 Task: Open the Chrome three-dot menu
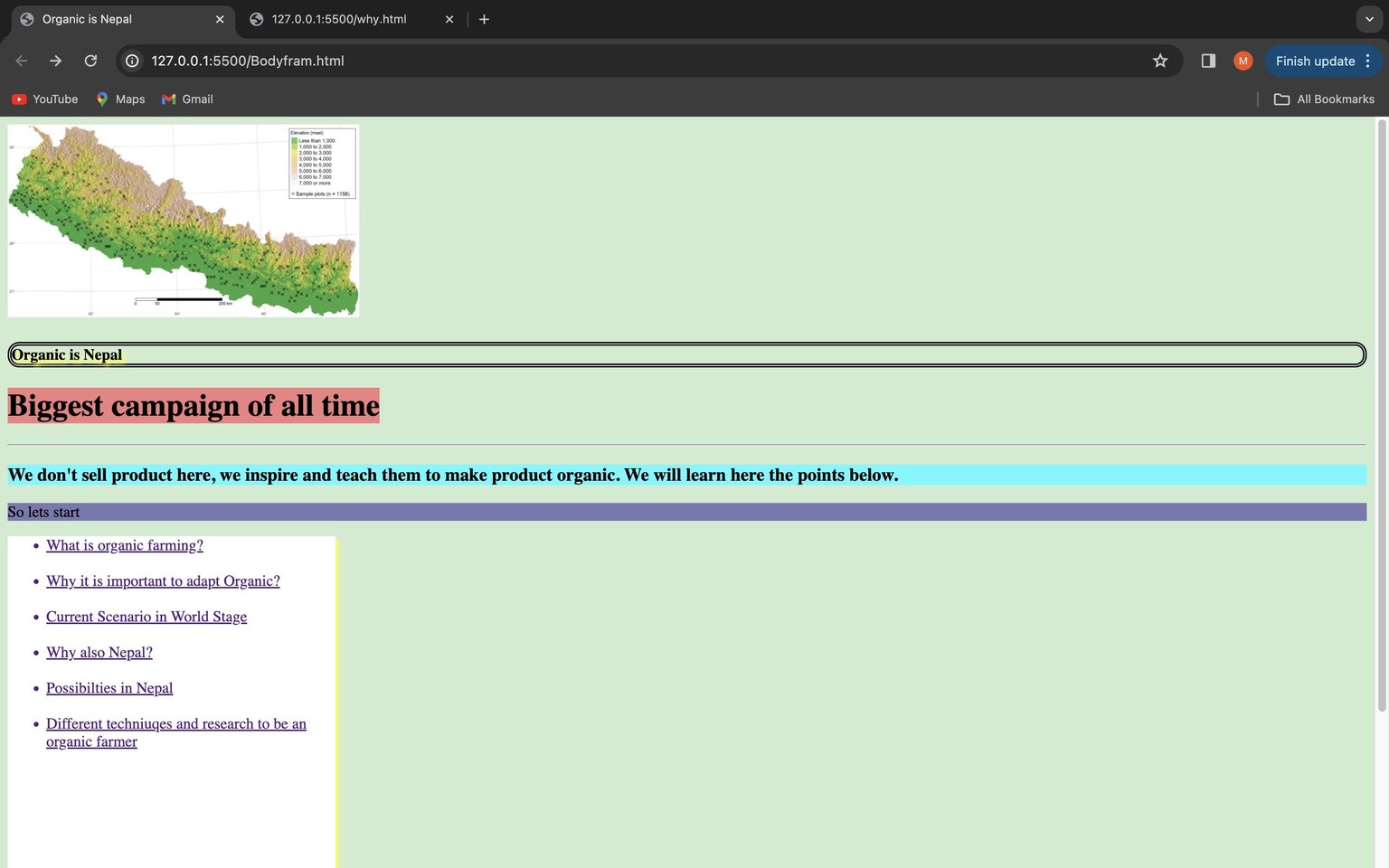coord(1368,61)
